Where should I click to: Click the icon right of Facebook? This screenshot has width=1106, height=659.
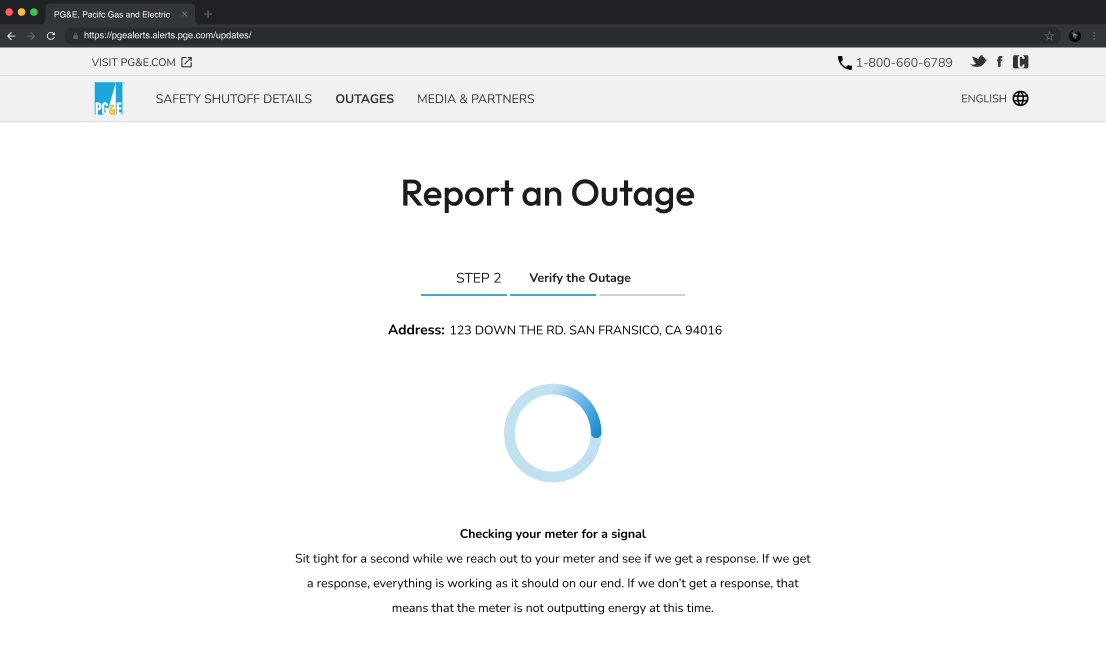pos(1021,62)
